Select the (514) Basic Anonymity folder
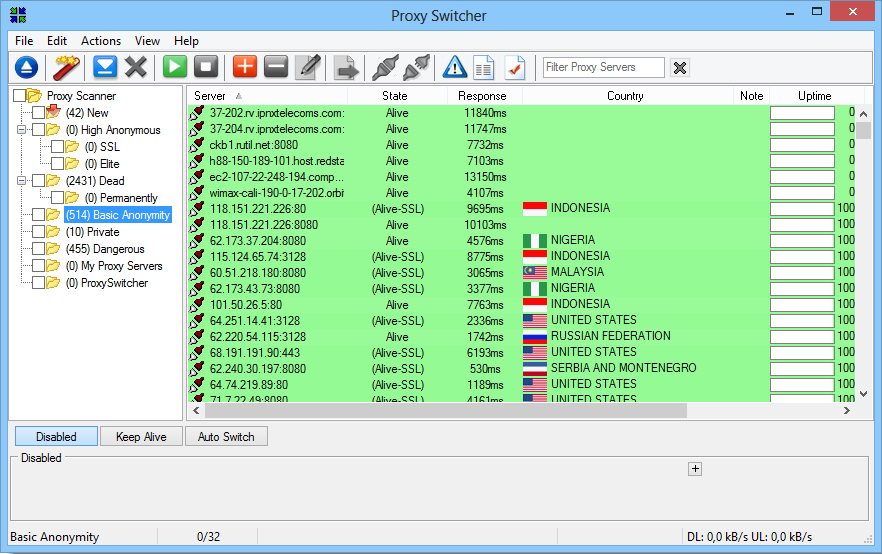This screenshot has height=554, width=882. 118,215
